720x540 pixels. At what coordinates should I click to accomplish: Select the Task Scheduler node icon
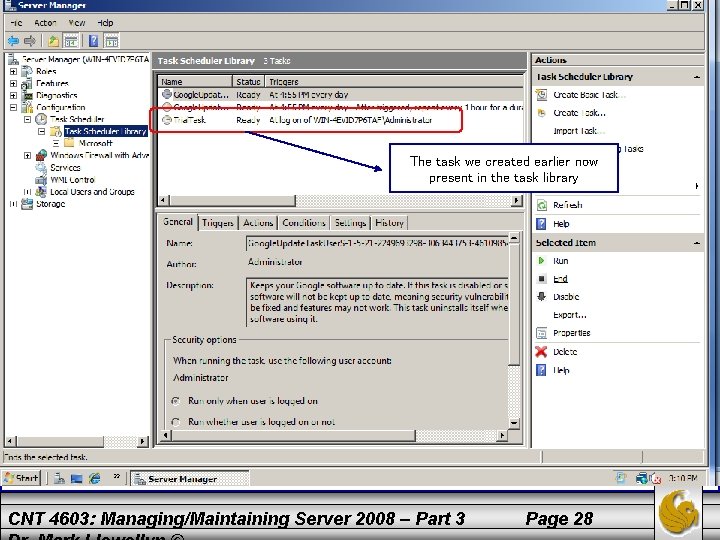point(41,119)
